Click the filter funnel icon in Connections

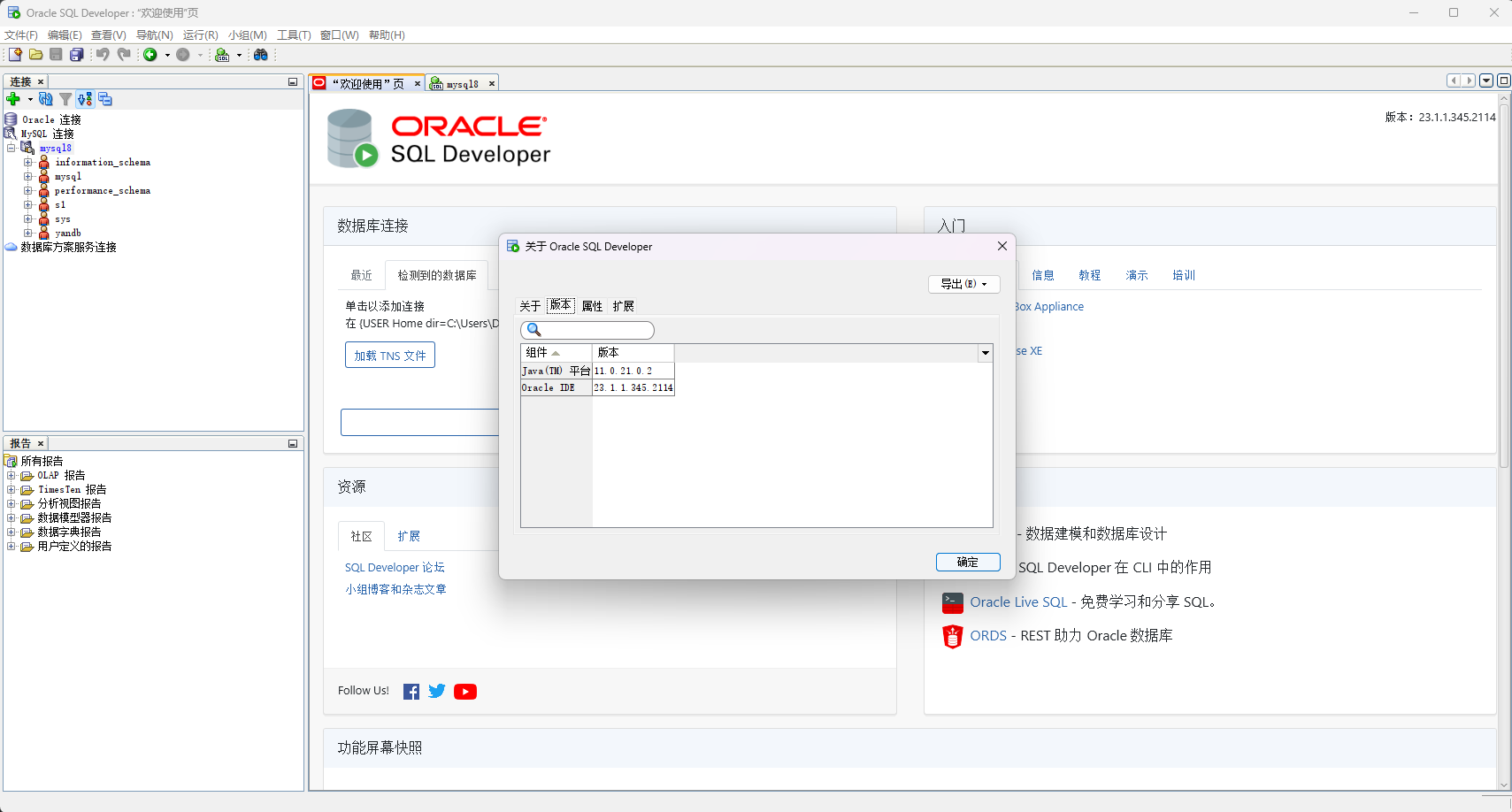click(65, 99)
